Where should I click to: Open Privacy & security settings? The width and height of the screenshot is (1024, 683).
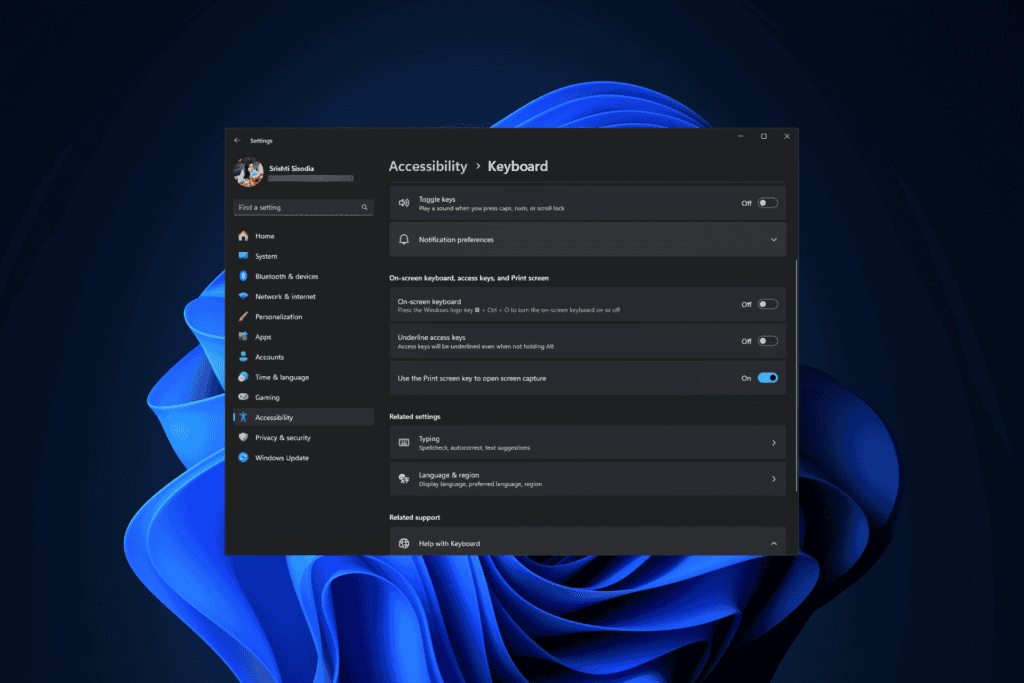click(x=283, y=437)
